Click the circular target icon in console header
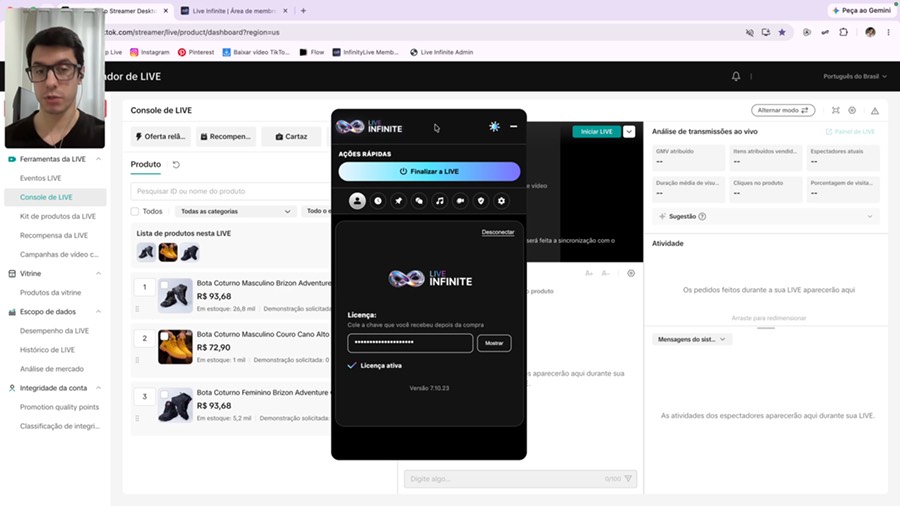 (x=852, y=110)
